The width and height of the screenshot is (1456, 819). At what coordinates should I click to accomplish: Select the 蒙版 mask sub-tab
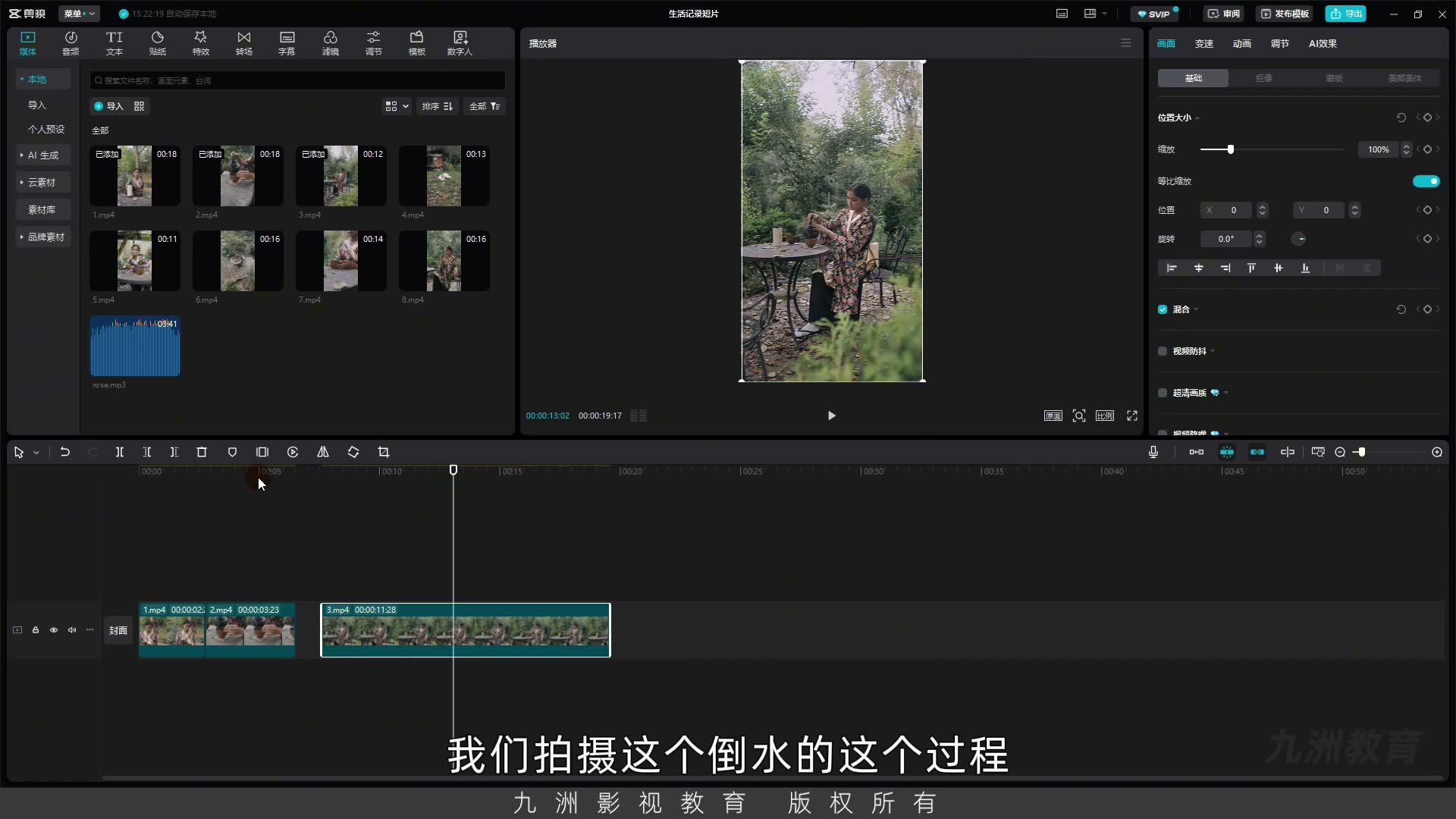coord(1334,78)
